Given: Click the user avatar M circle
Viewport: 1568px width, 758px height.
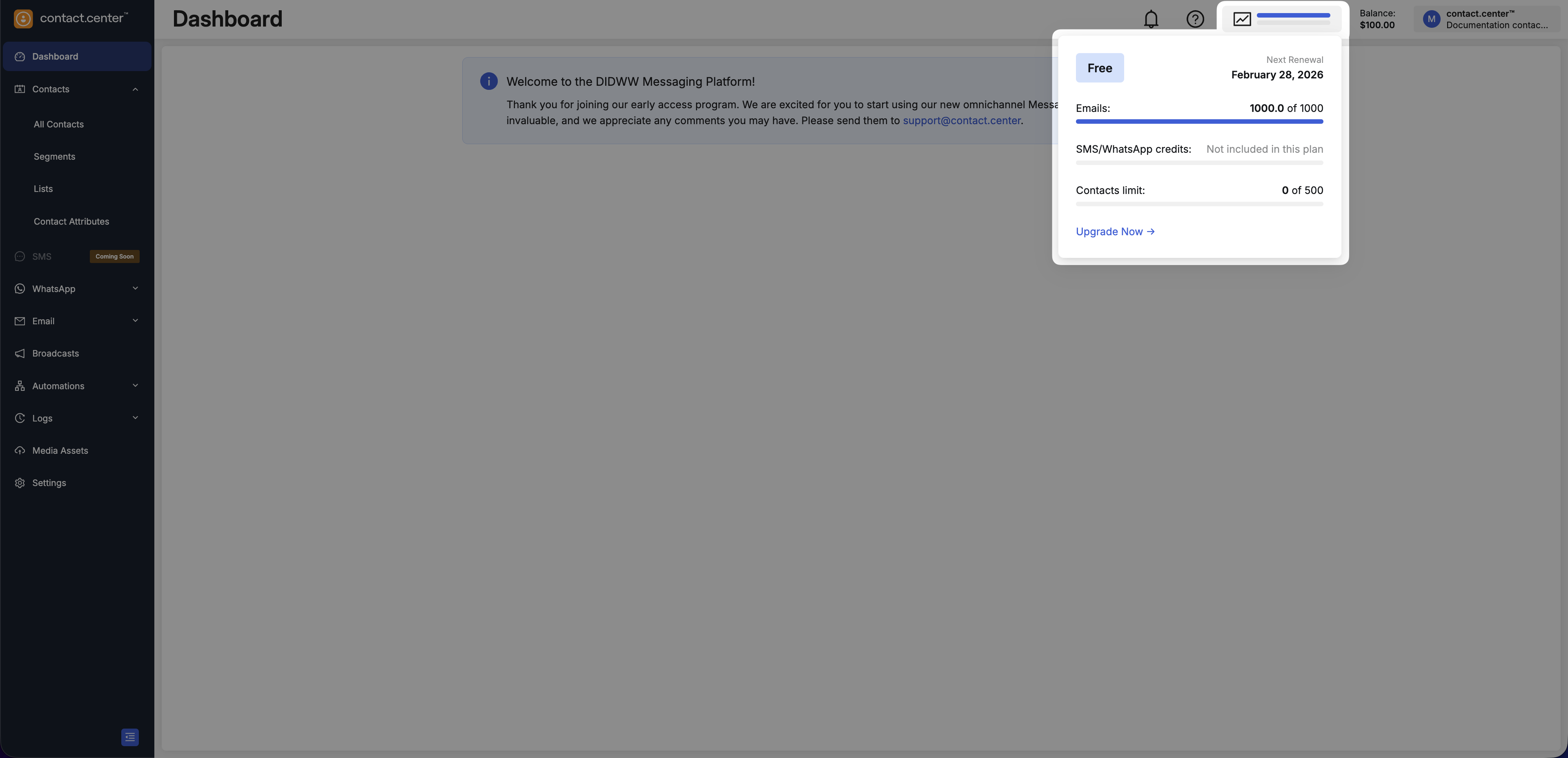Looking at the screenshot, I should click(x=1431, y=19).
